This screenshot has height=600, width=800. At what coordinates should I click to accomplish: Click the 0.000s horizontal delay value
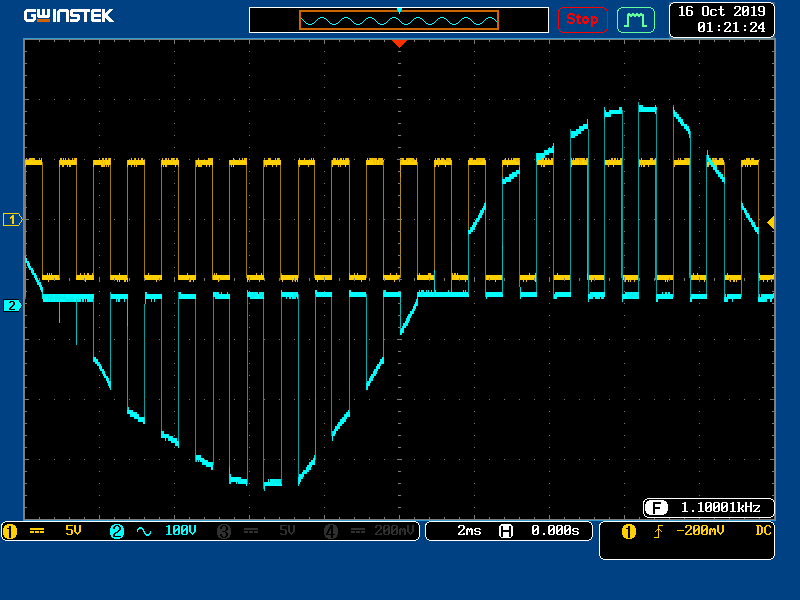click(555, 531)
